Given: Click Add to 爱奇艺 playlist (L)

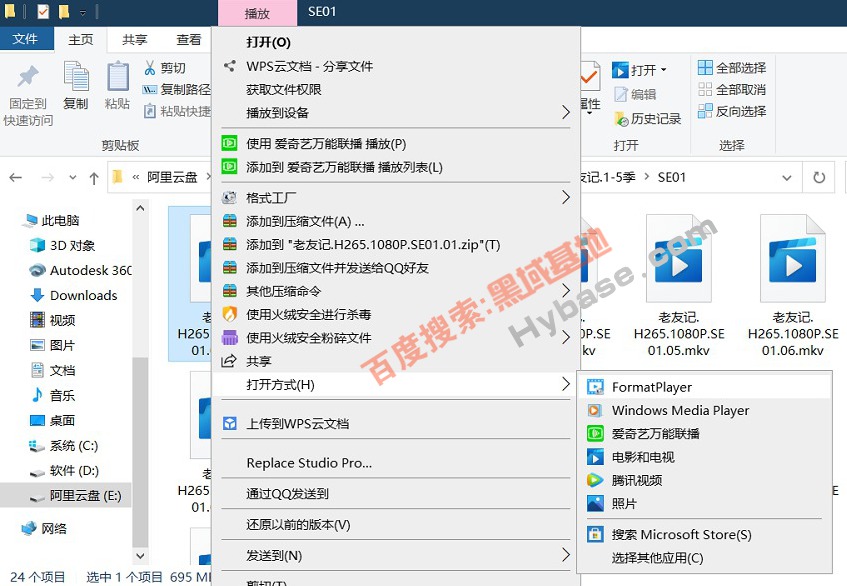Looking at the screenshot, I should coord(395,167).
